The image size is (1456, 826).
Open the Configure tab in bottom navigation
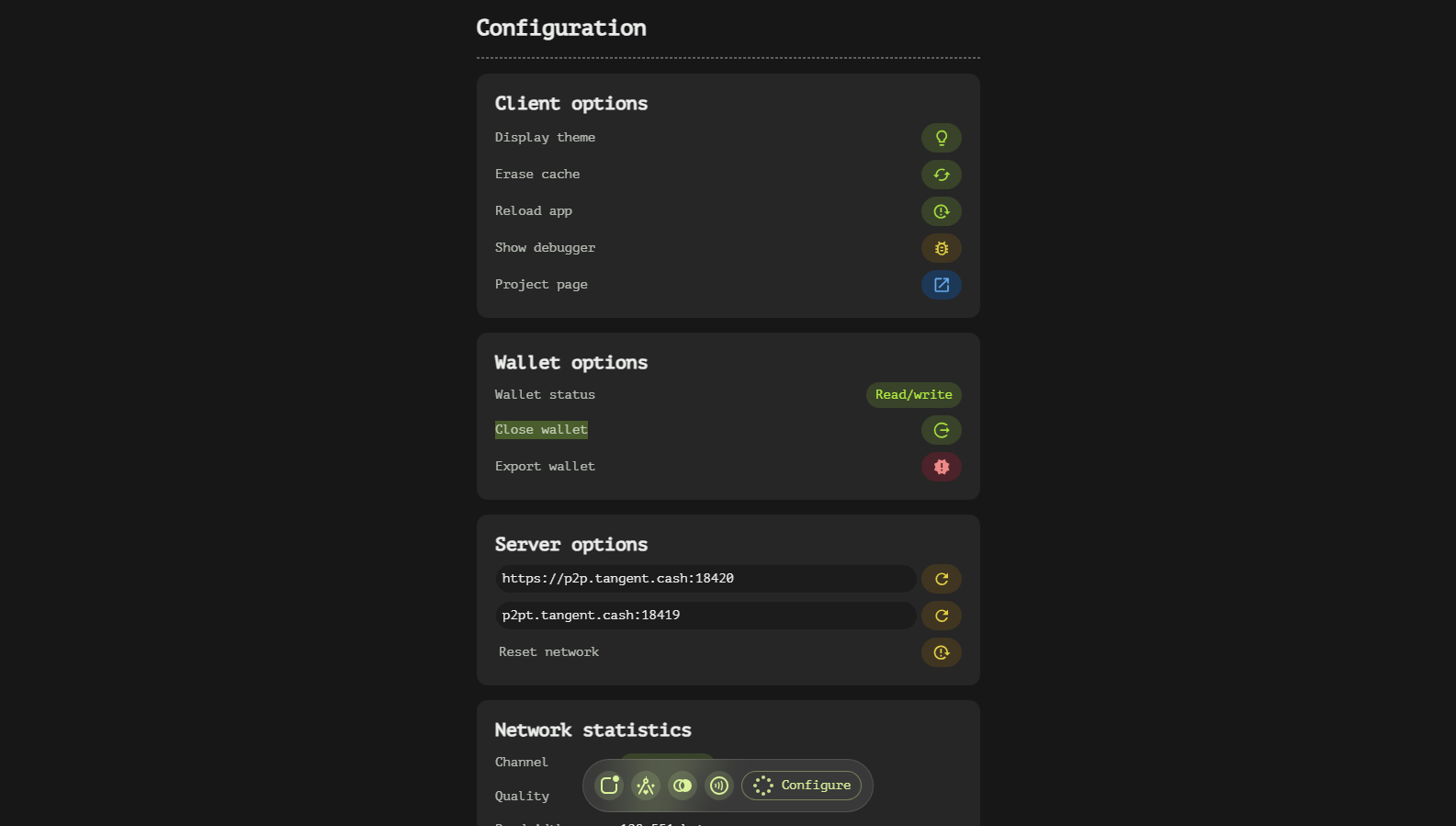[x=801, y=786]
